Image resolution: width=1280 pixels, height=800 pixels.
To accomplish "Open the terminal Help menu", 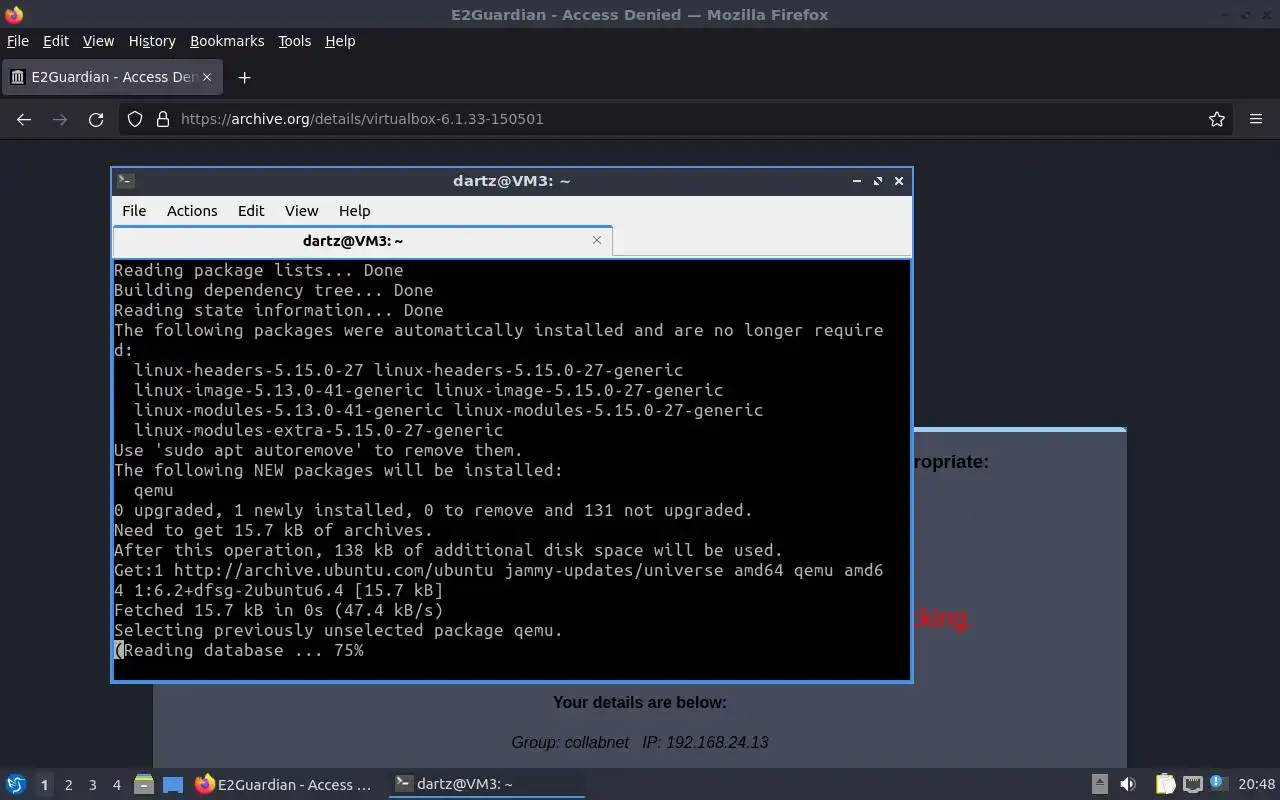I will (x=354, y=211).
